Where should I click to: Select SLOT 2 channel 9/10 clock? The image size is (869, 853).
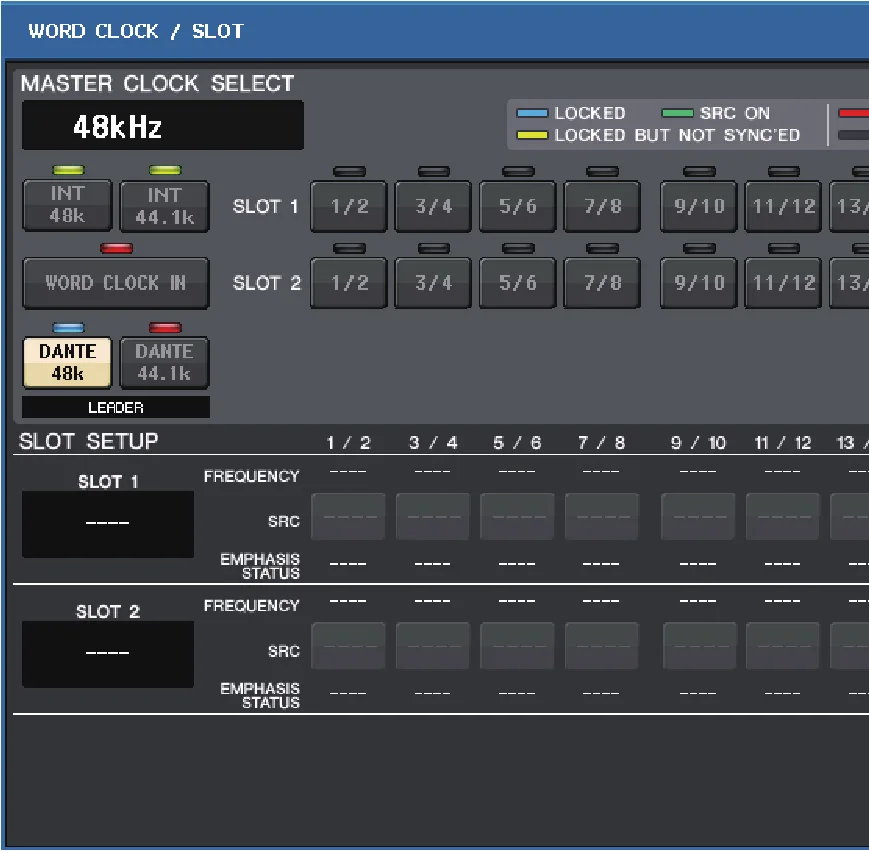(699, 283)
